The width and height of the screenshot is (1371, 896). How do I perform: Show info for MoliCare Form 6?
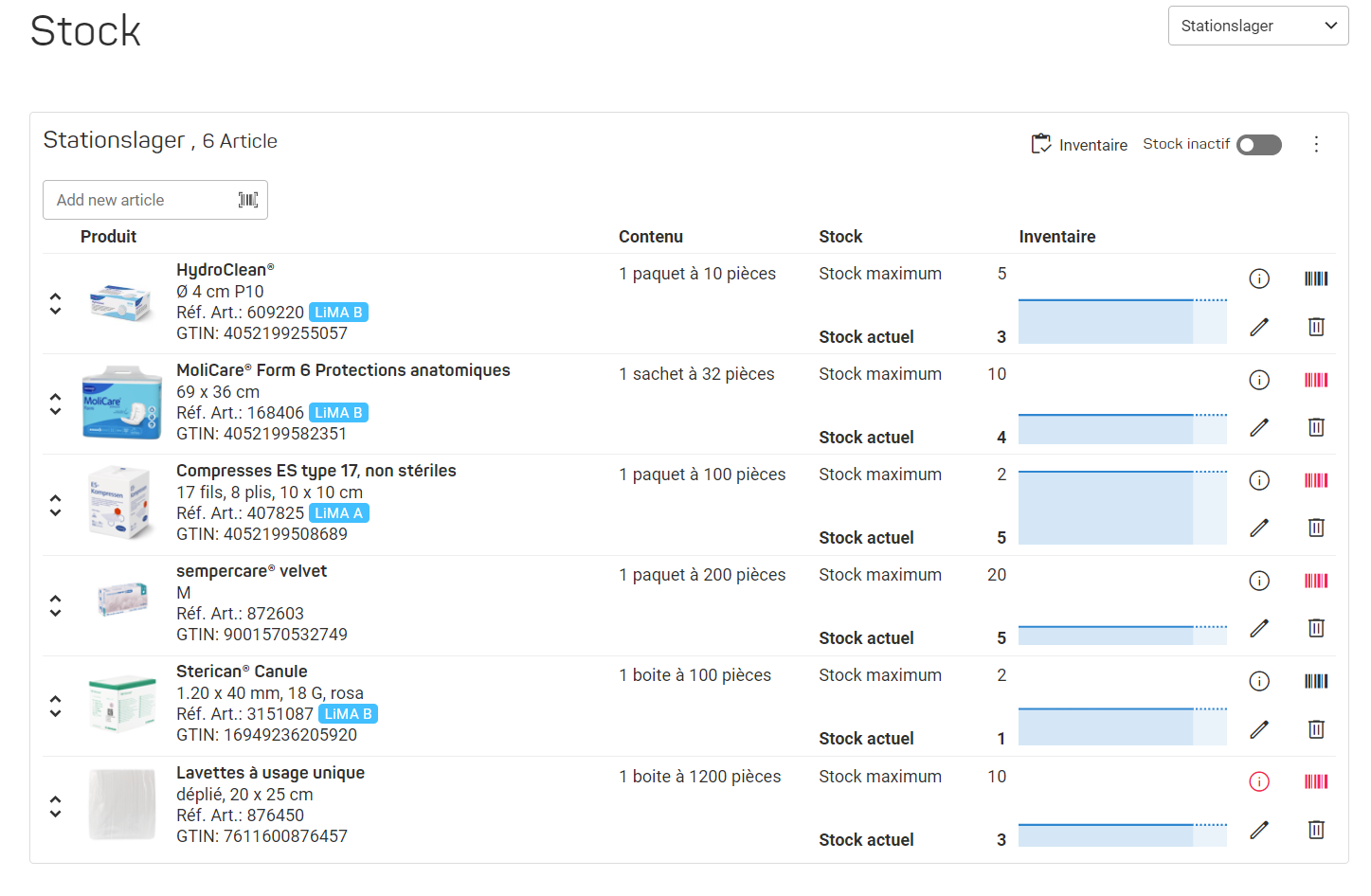(1259, 380)
